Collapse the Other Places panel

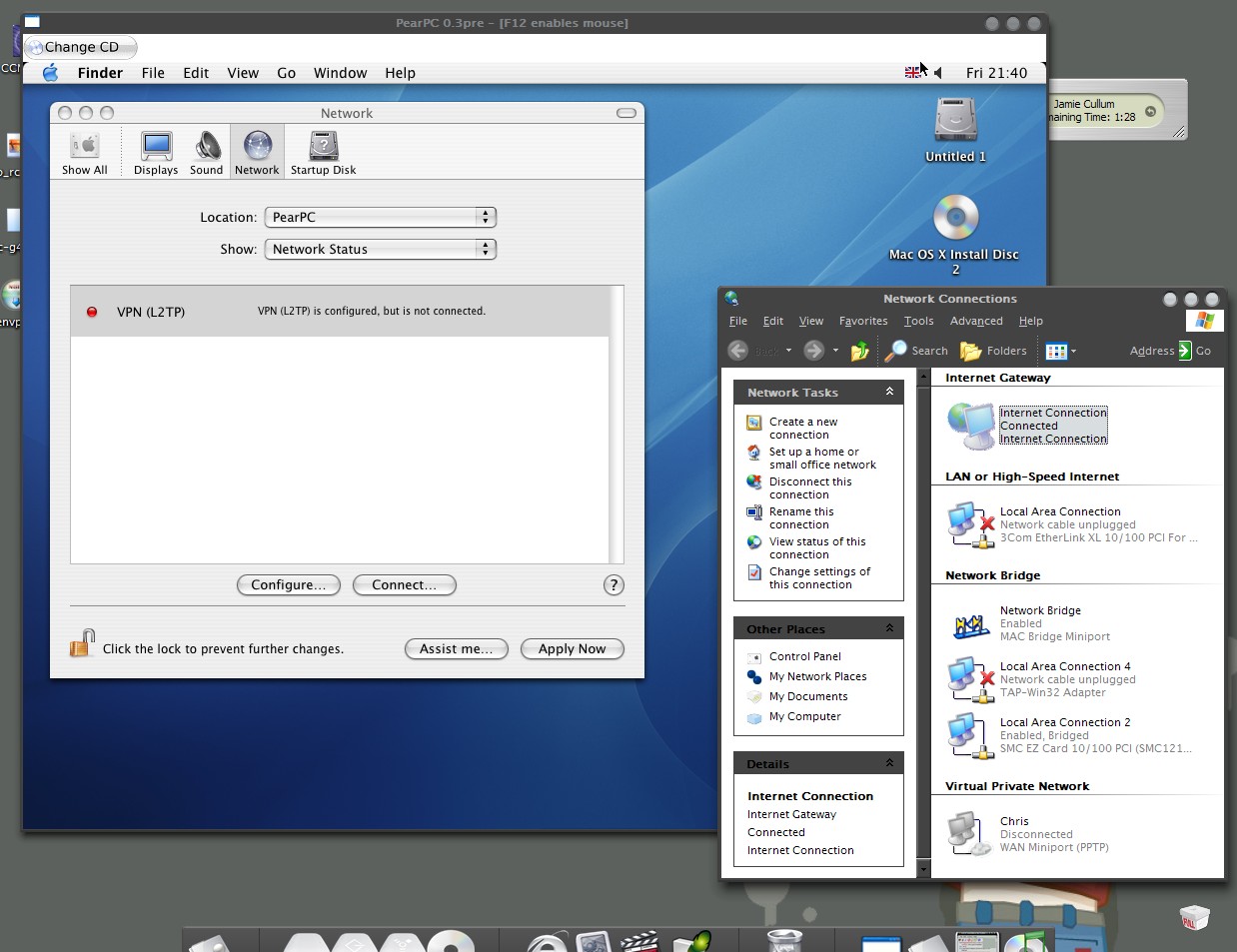click(889, 628)
